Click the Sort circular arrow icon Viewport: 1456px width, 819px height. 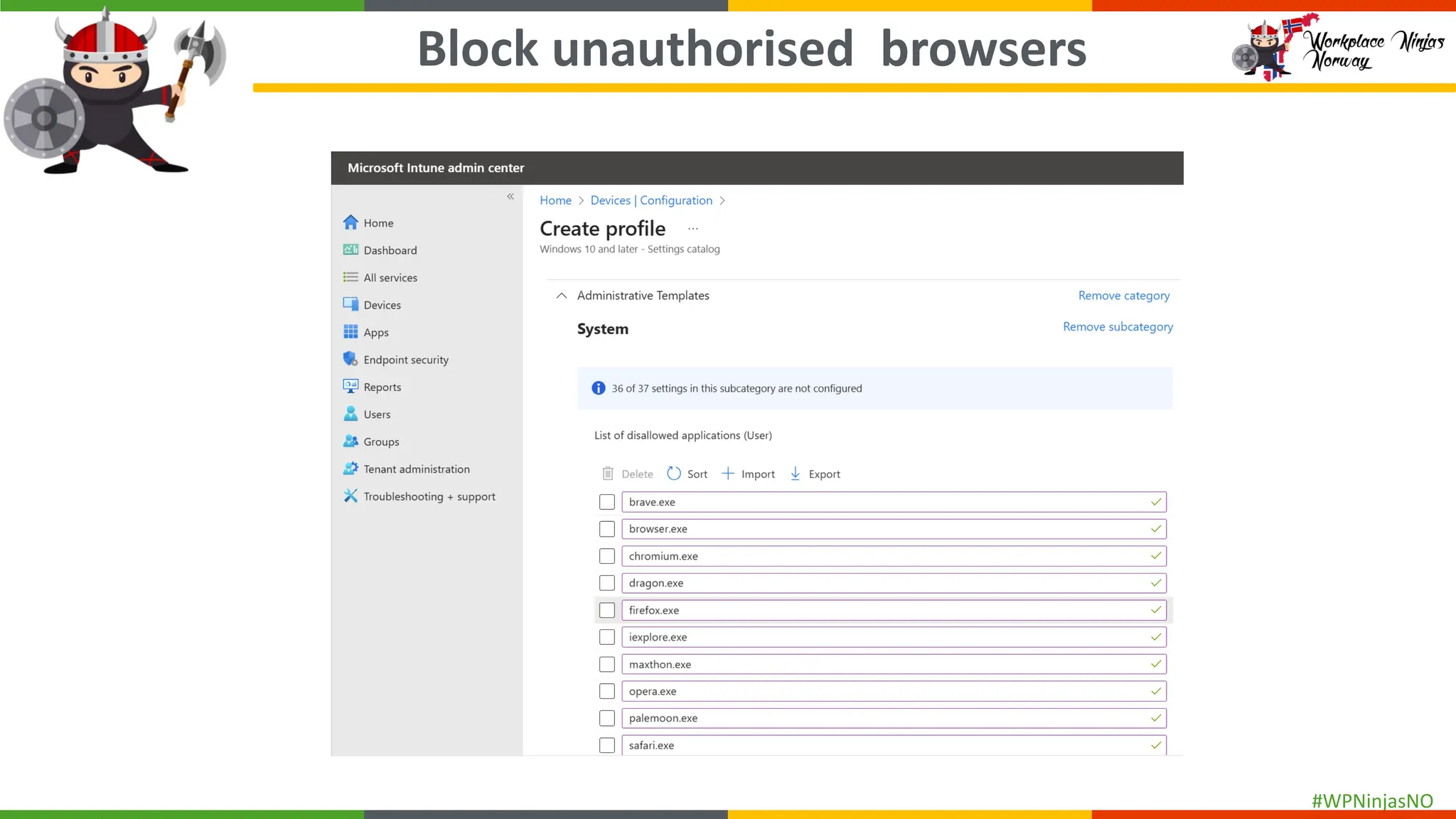click(x=674, y=473)
